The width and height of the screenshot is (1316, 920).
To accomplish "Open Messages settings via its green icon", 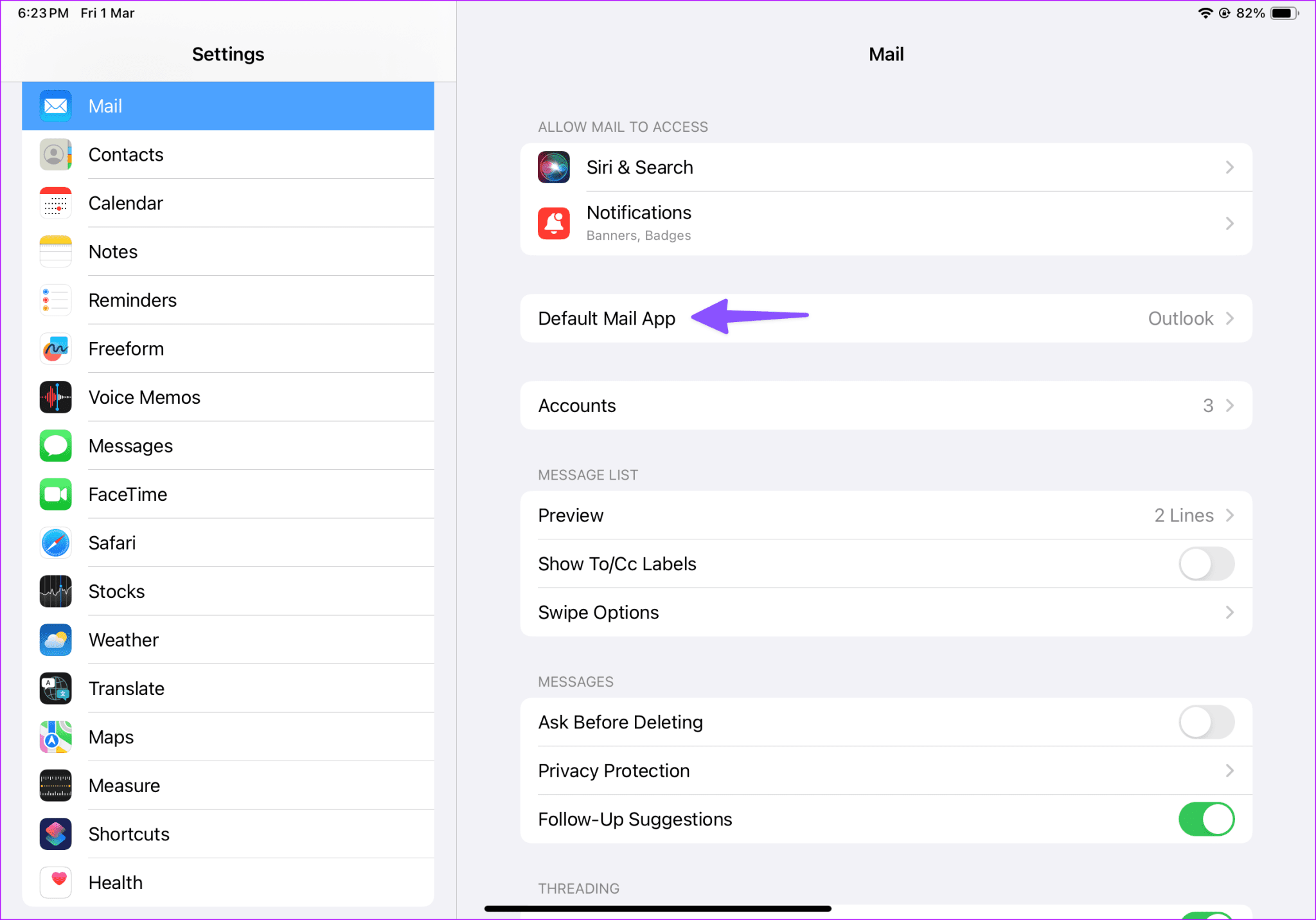I will 55,446.
